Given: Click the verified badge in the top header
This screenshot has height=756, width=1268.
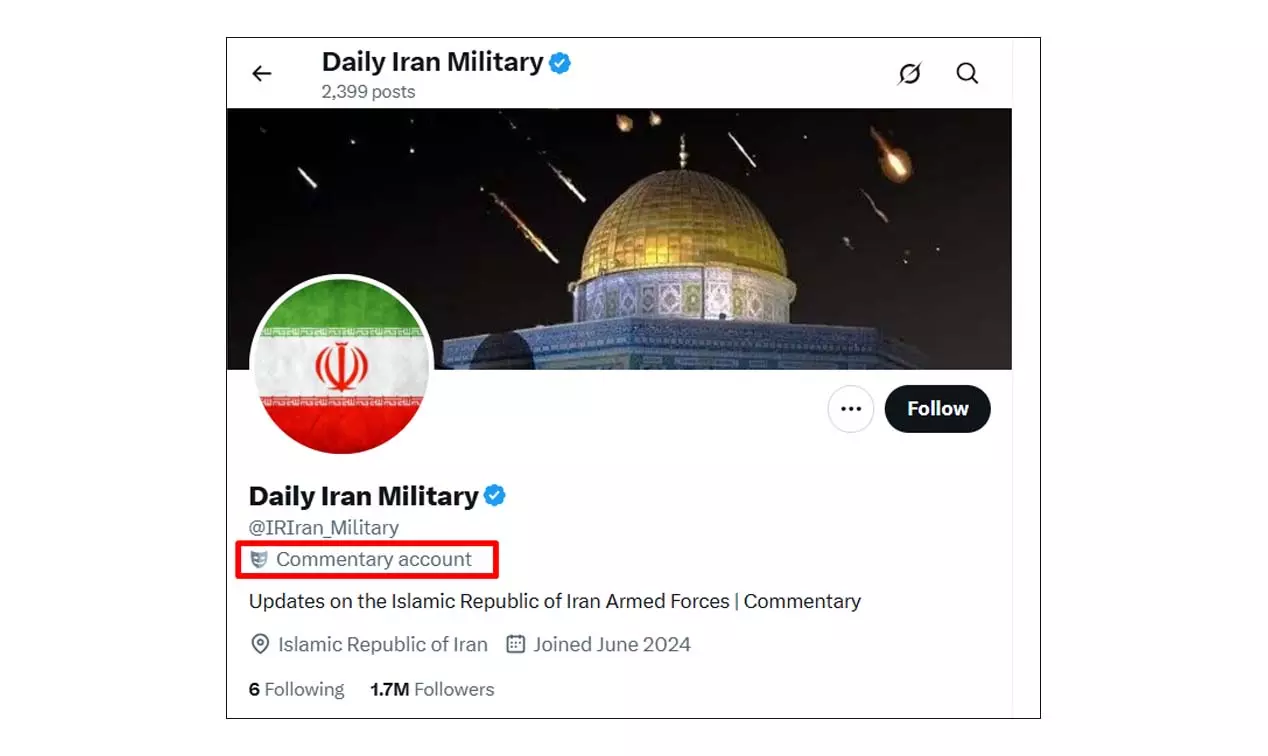Looking at the screenshot, I should pos(560,62).
